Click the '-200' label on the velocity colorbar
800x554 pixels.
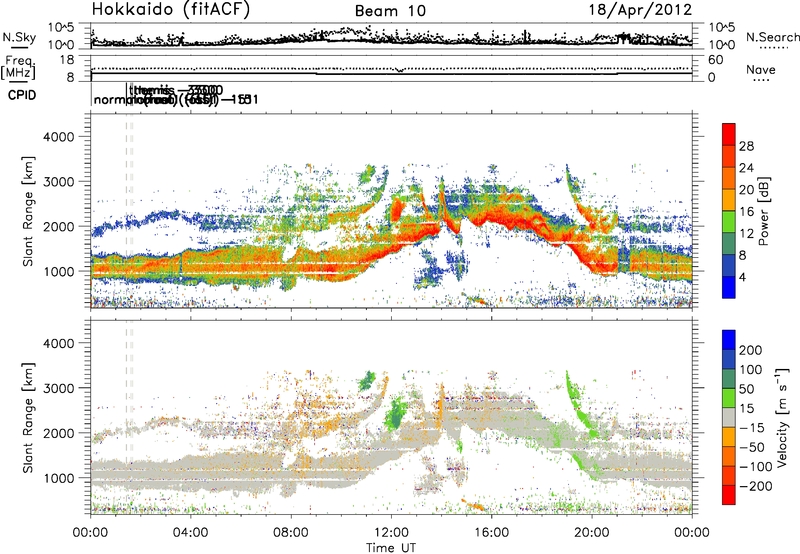coord(756,486)
